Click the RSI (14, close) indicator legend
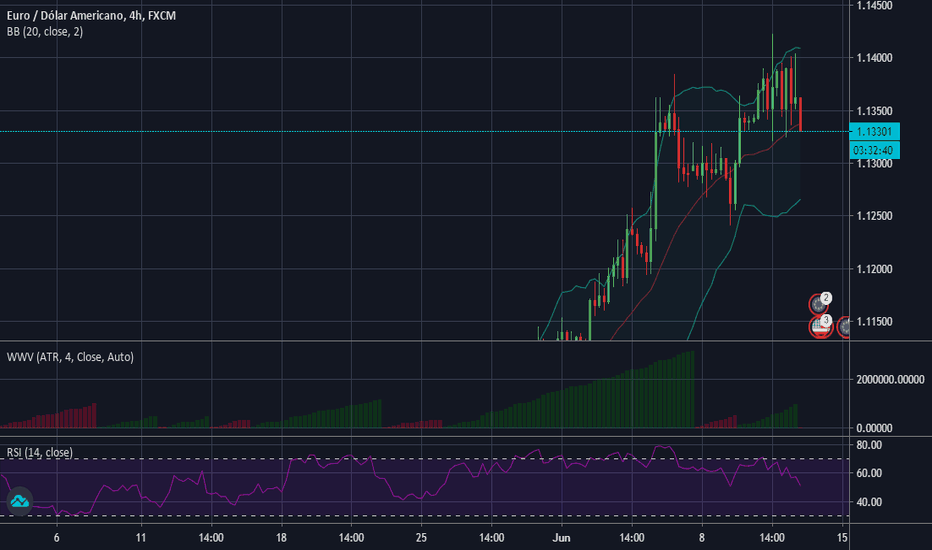This screenshot has width=932, height=550. 40,452
